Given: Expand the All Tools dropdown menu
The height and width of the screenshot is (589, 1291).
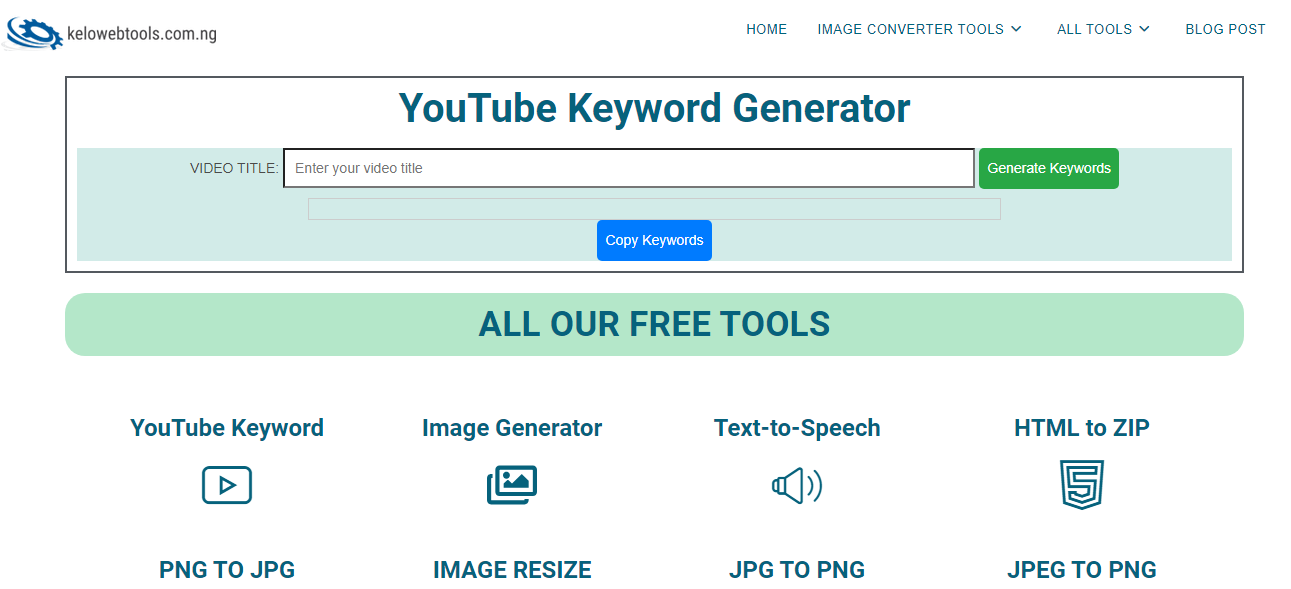Looking at the screenshot, I should point(1103,29).
